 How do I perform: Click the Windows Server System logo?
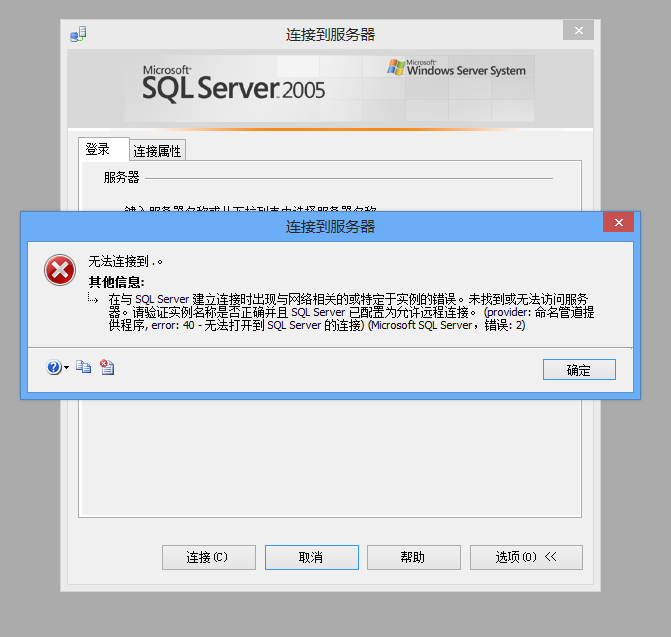(x=455, y=69)
